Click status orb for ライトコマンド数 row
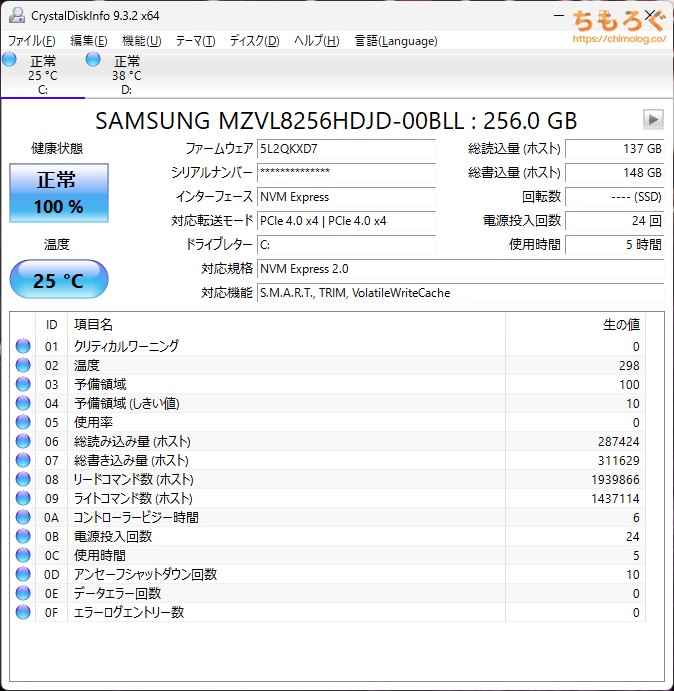674x691 pixels. pyautogui.click(x=23, y=498)
